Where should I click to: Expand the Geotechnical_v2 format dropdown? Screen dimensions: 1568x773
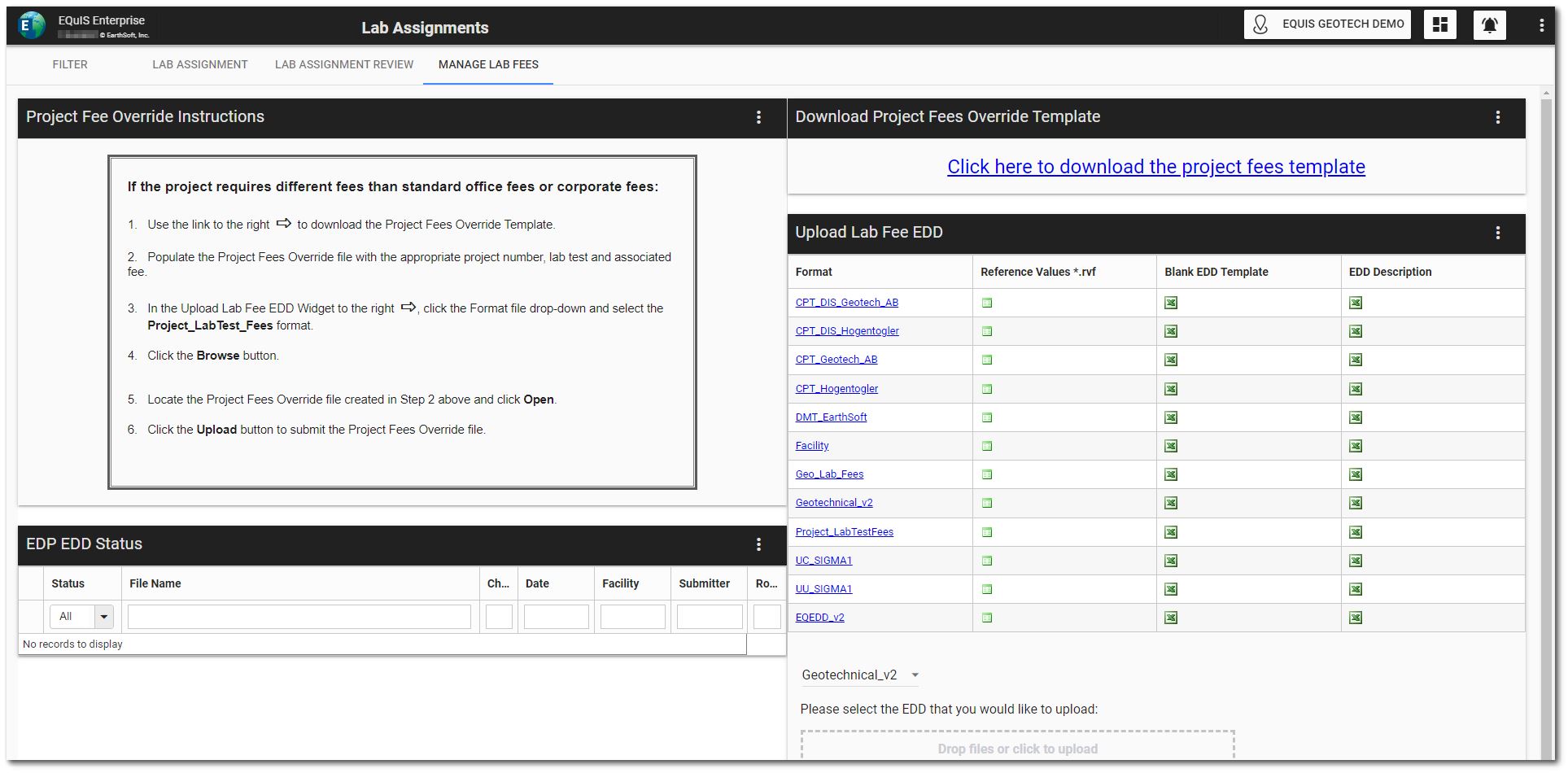[x=915, y=675]
